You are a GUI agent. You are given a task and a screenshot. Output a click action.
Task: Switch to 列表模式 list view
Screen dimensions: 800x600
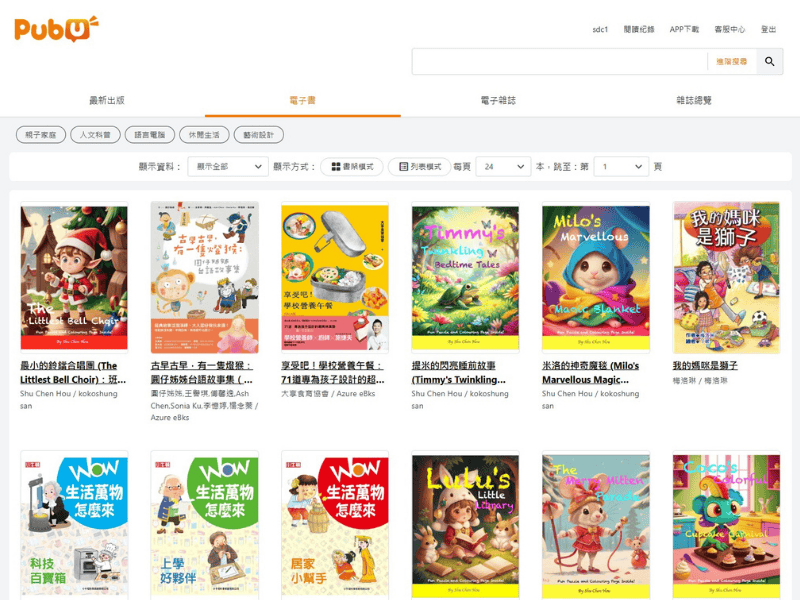[419, 167]
